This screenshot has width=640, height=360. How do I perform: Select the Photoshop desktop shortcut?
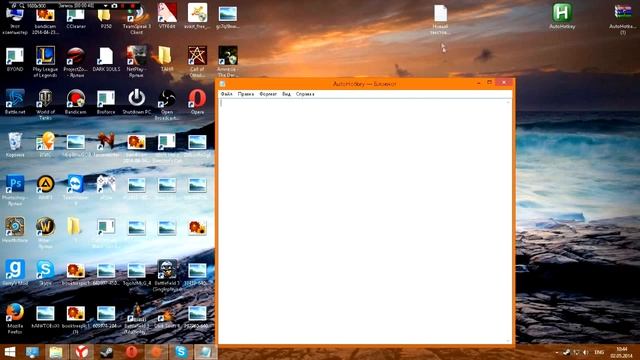point(15,190)
